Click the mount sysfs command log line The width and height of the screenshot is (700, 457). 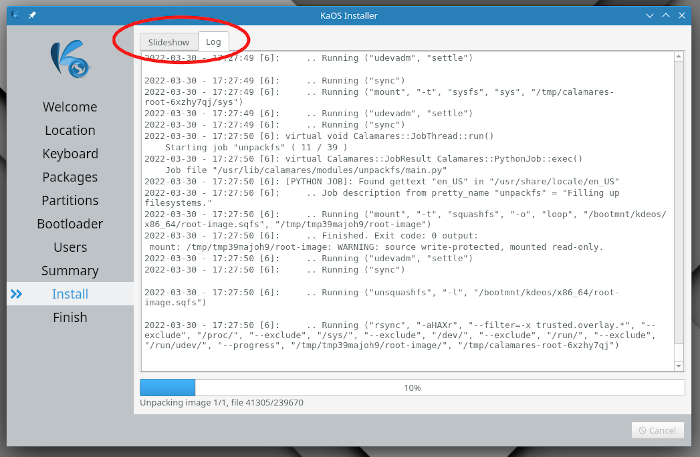(379, 97)
